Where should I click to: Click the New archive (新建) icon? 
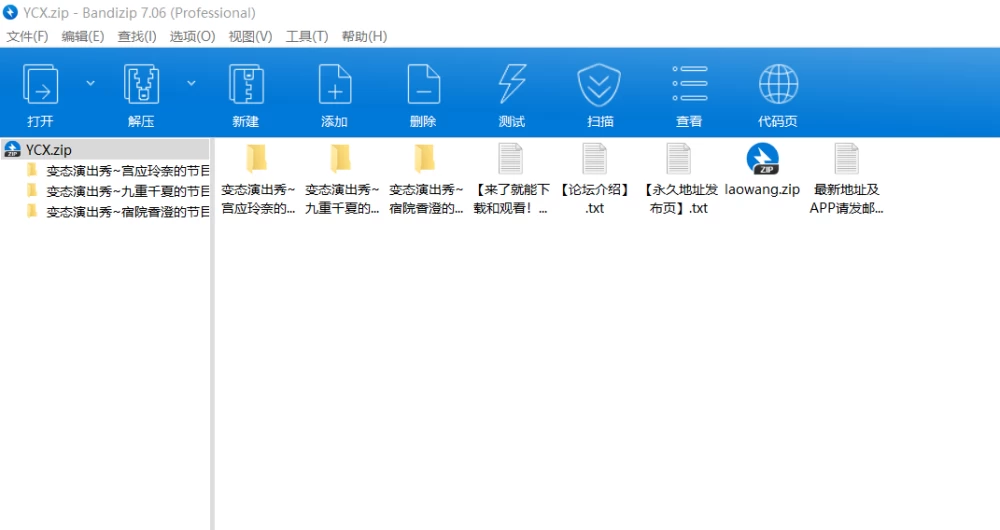click(x=246, y=84)
